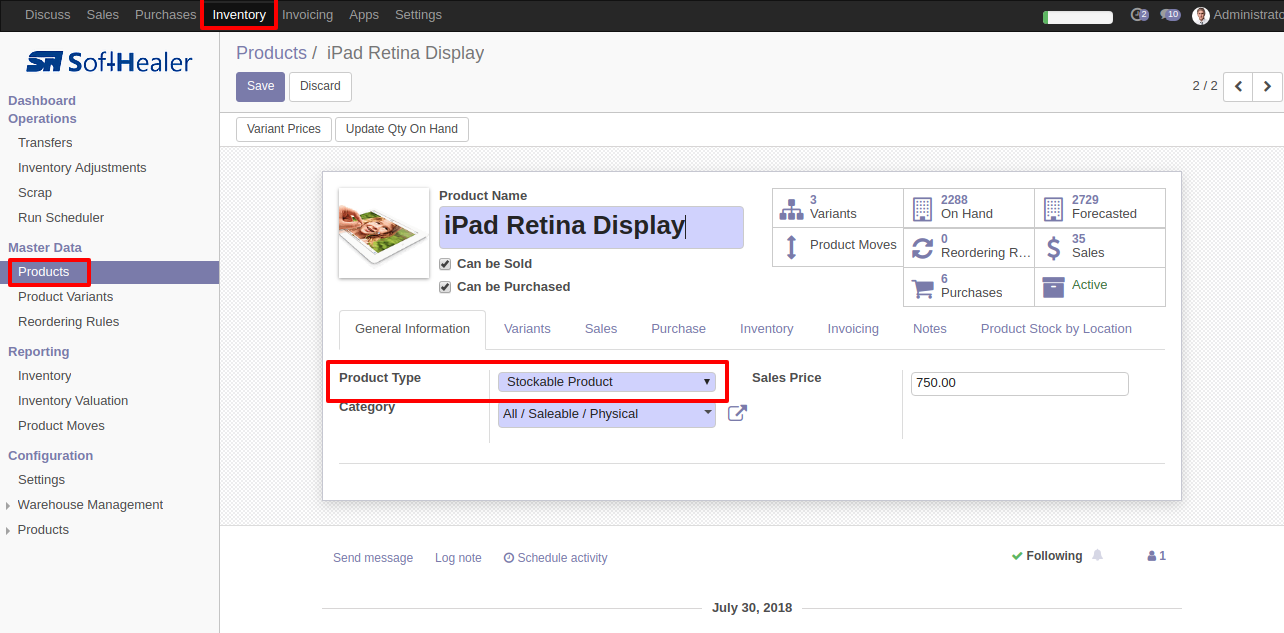The width and height of the screenshot is (1284, 633).
Task: Open the Category dropdown
Action: click(607, 414)
